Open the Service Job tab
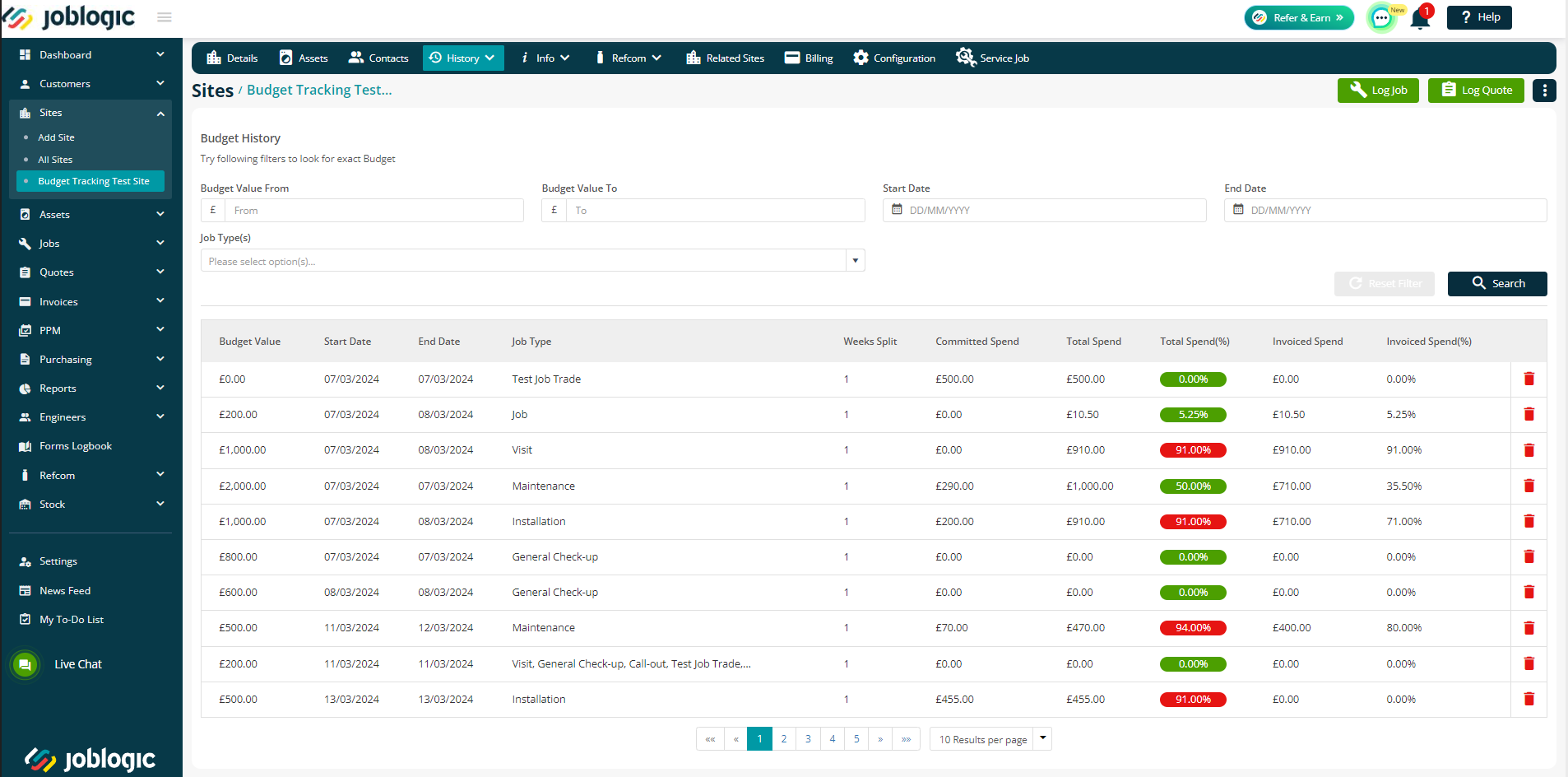The image size is (1568, 777). tap(992, 58)
